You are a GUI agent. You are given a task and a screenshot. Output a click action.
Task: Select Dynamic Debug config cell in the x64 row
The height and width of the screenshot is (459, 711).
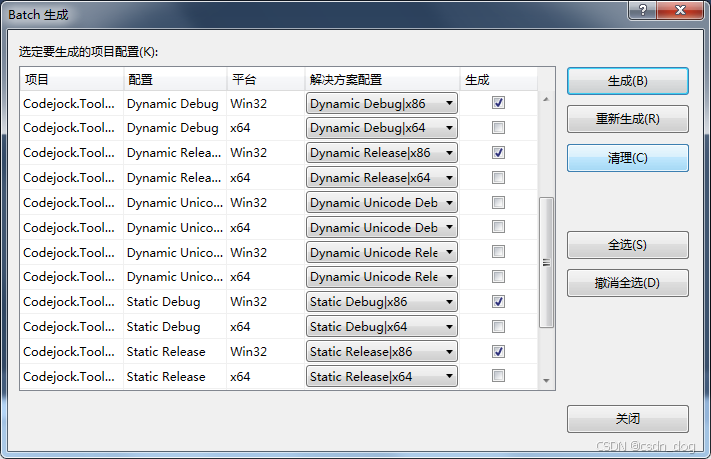click(x=173, y=128)
